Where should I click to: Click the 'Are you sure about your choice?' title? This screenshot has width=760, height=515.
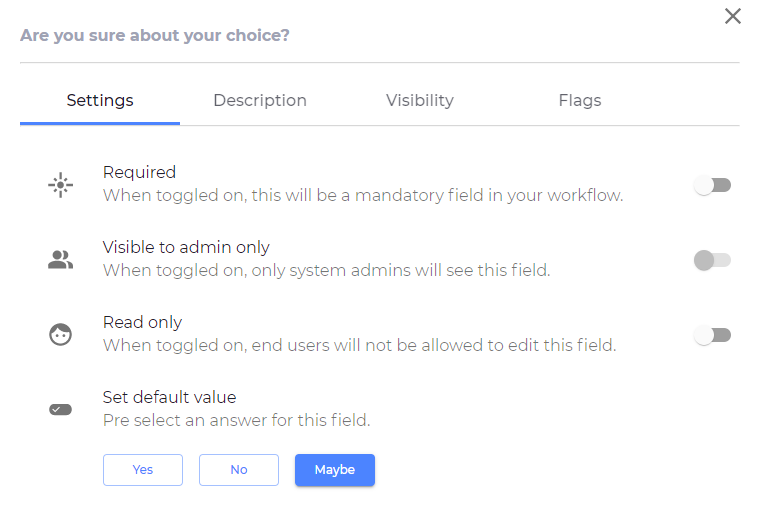point(155,36)
